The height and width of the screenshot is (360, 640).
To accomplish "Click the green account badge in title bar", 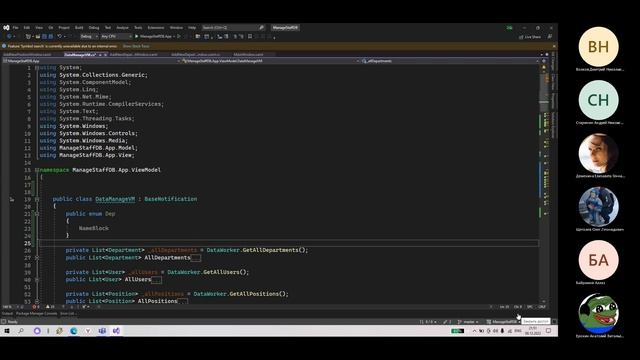I will (509, 28).
